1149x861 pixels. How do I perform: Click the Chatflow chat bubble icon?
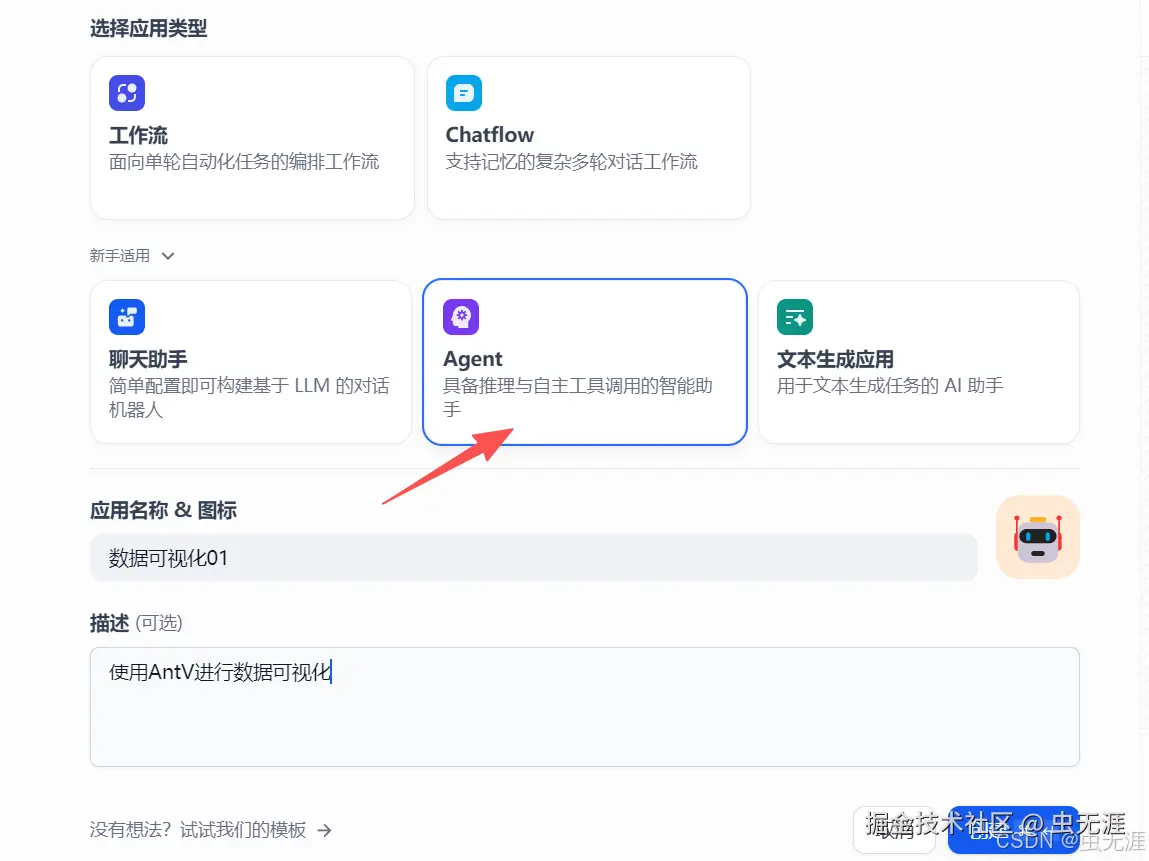tap(462, 92)
